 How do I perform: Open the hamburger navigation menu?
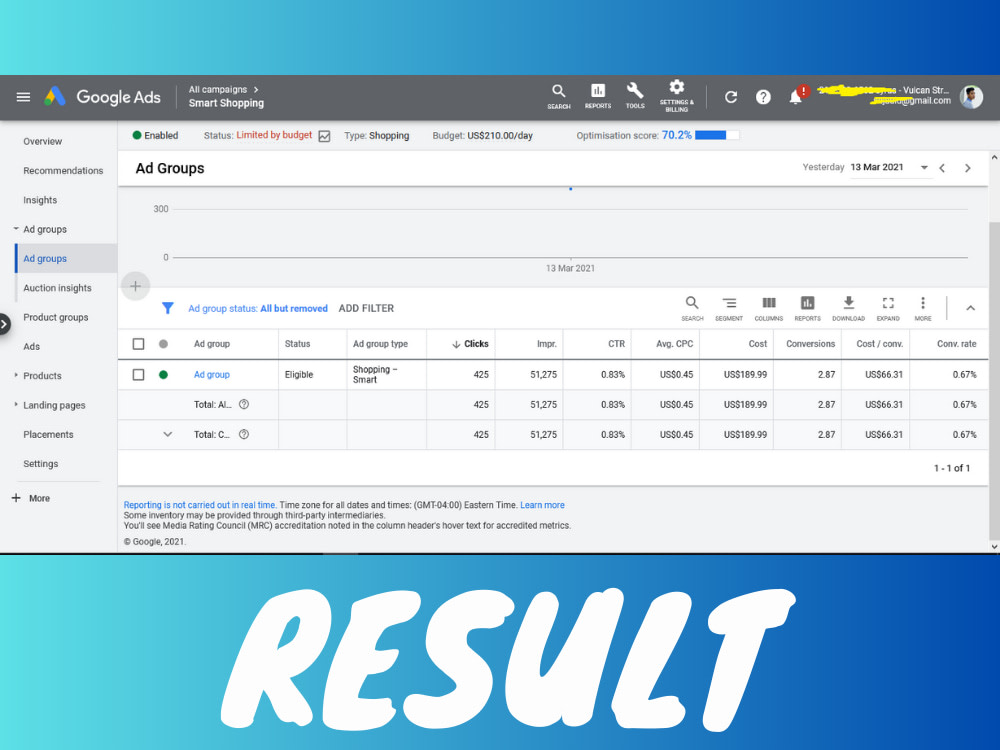tap(23, 97)
